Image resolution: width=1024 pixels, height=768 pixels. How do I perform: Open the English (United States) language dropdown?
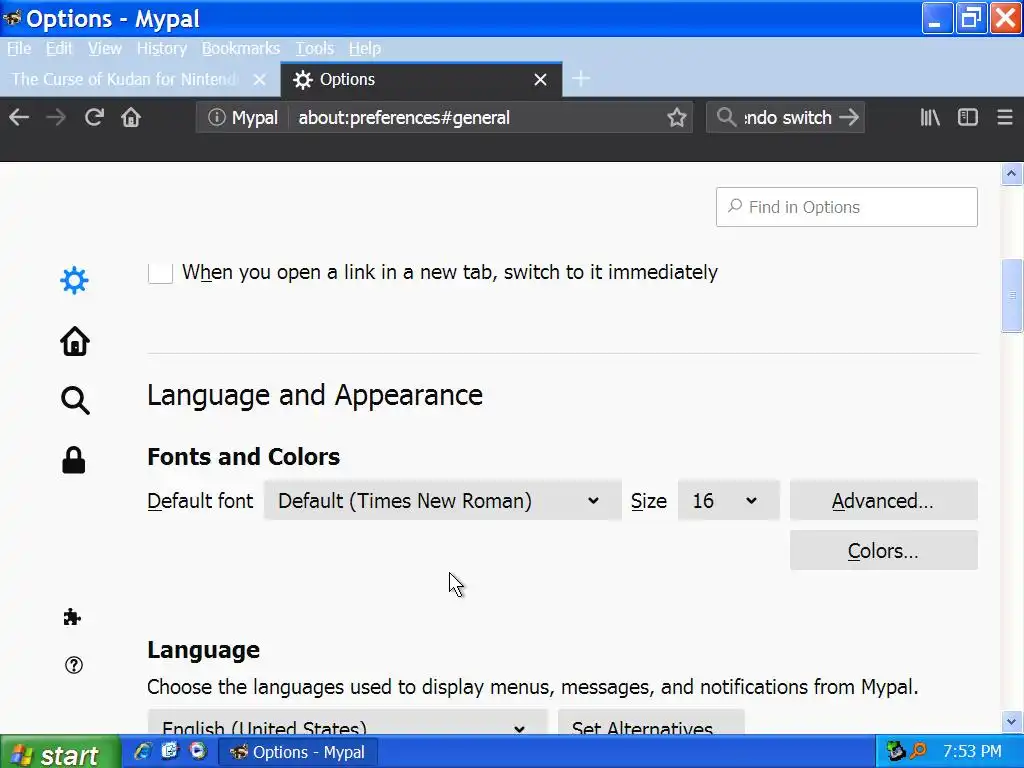tap(347, 722)
